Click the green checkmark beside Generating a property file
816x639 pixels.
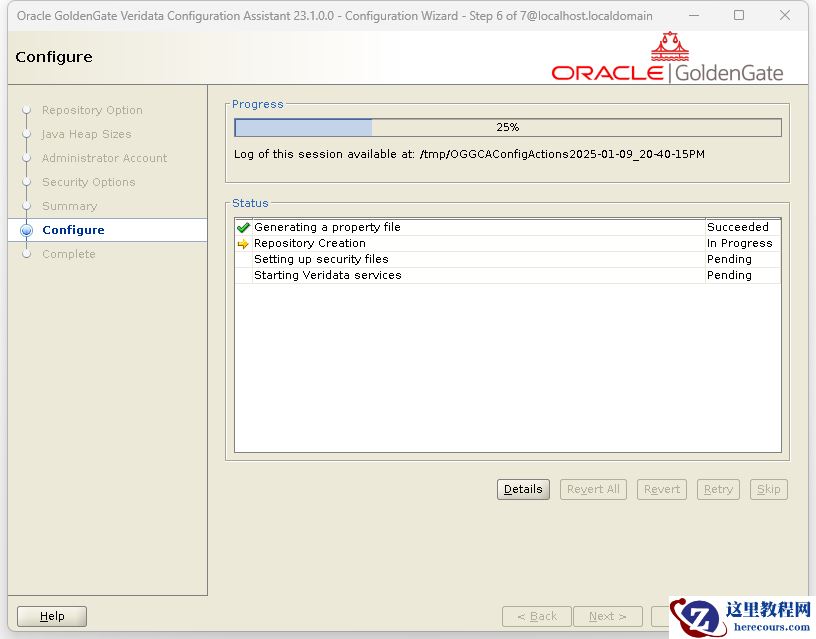(243, 227)
